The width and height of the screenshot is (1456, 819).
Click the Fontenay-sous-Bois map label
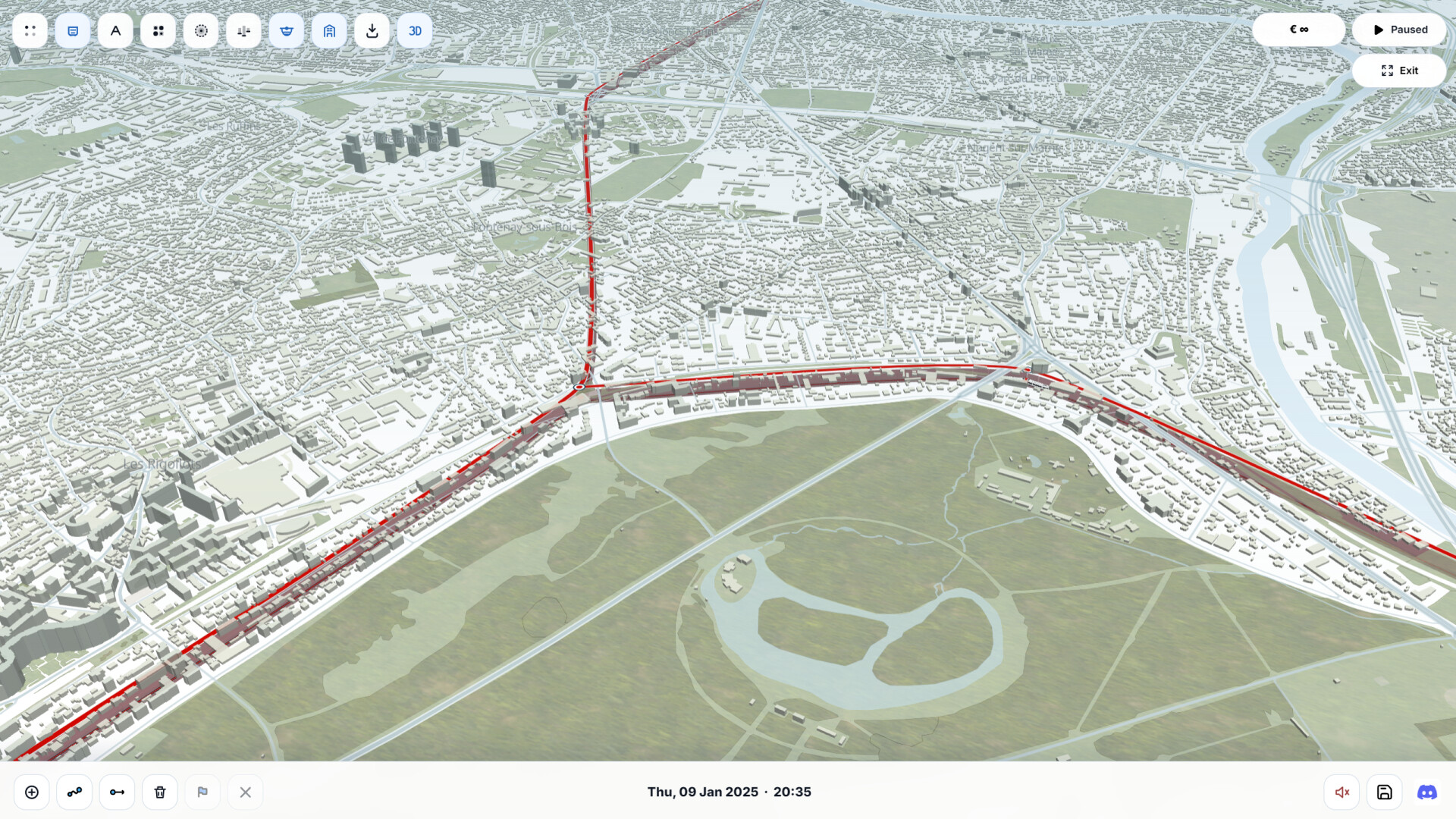(525, 227)
